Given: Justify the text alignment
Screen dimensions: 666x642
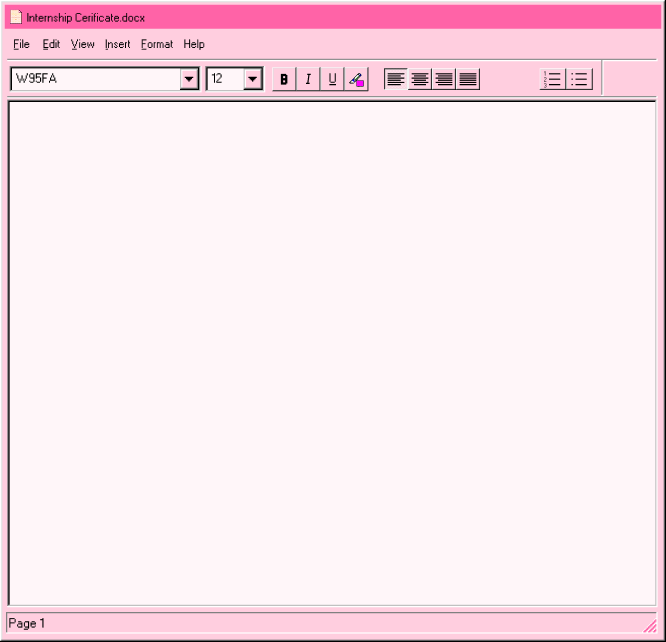Looking at the screenshot, I should [468, 79].
